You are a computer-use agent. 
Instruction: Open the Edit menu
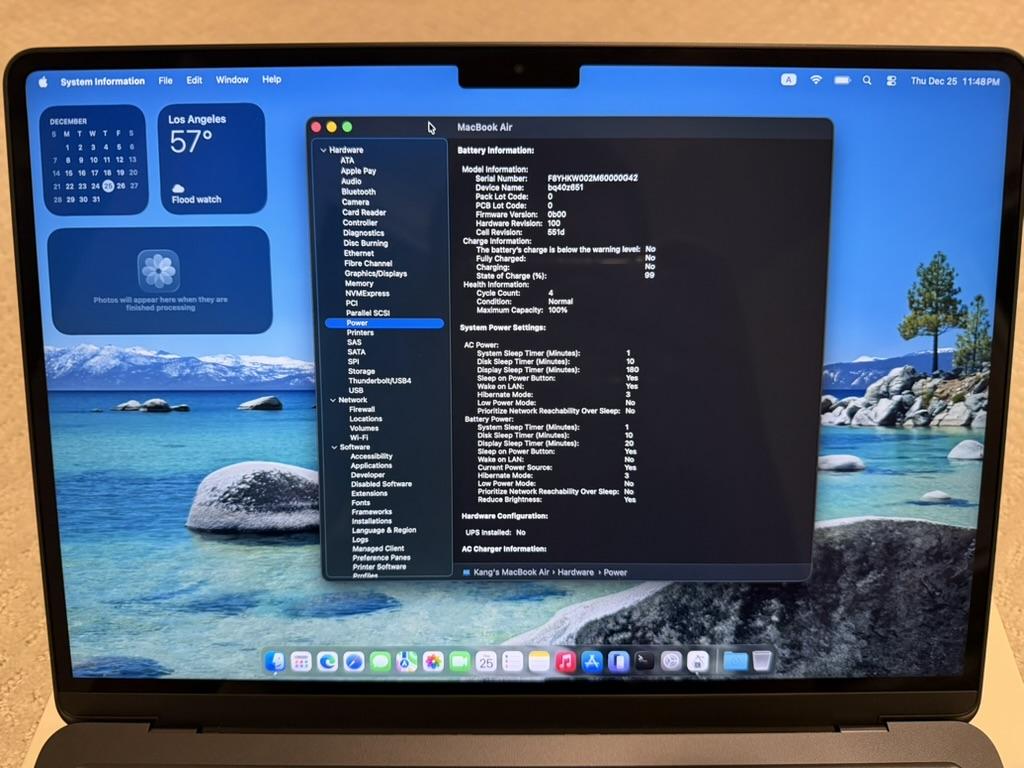tap(194, 80)
